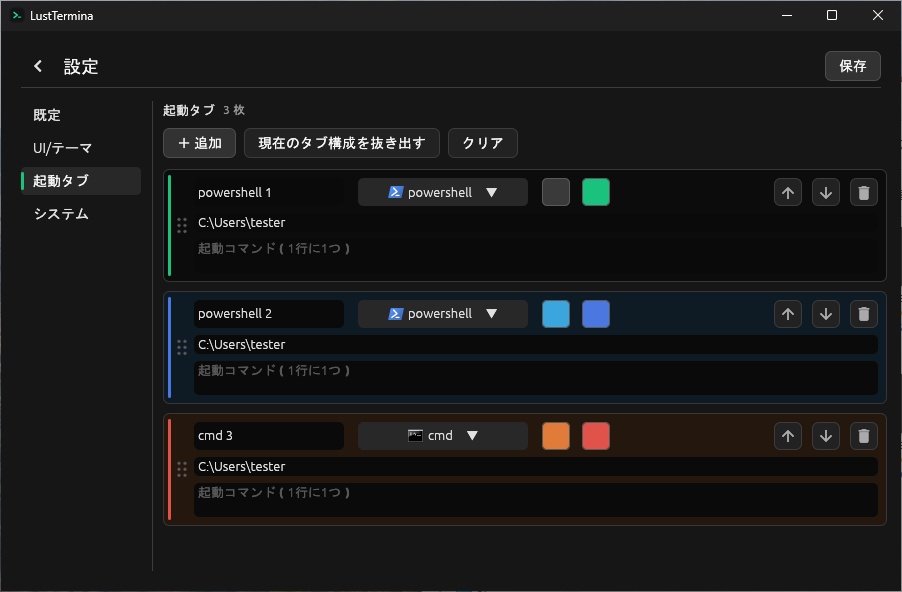Click 現在のタブ構成を抜き出す button

(x=342, y=143)
